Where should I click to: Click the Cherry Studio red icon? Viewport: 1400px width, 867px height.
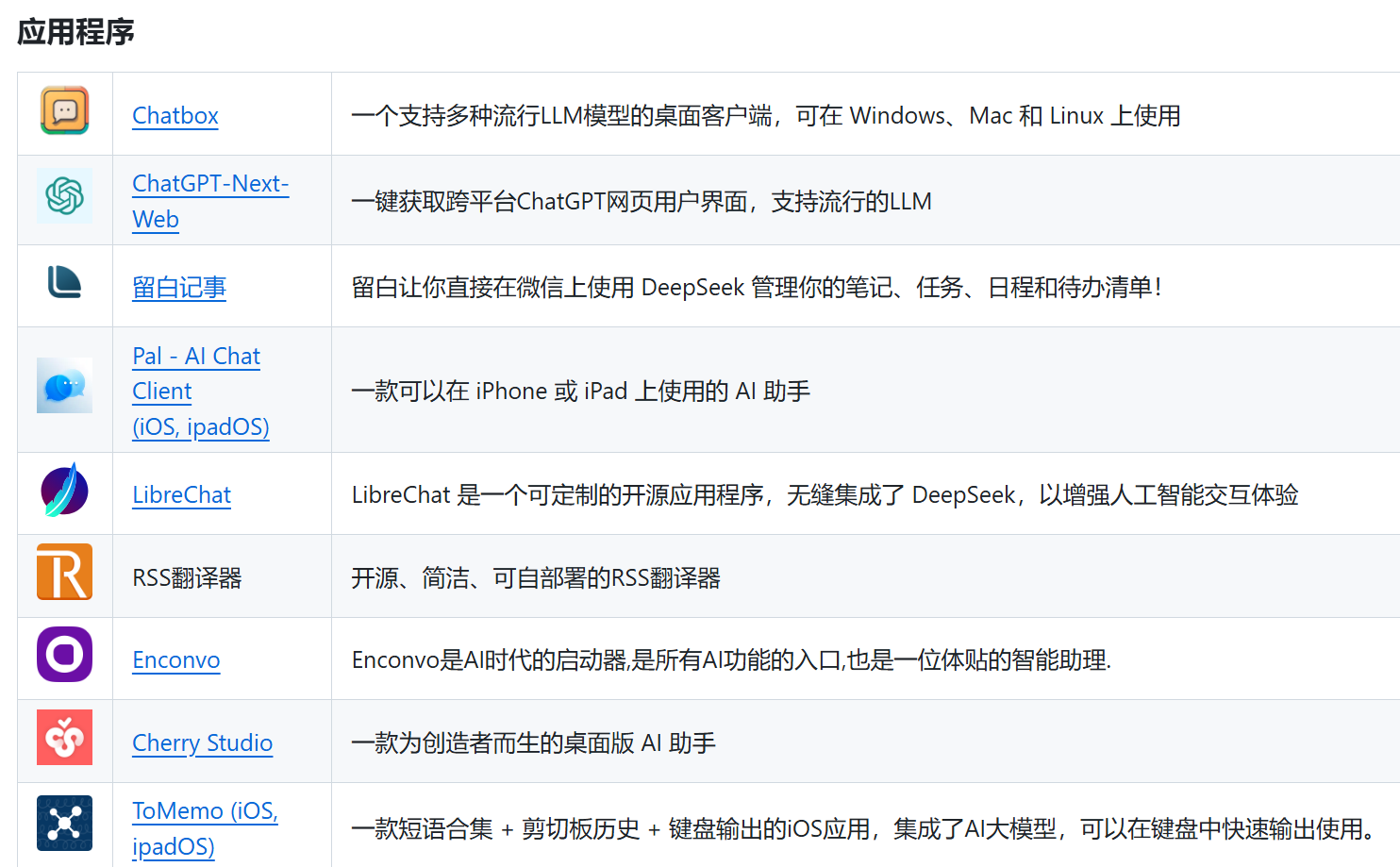click(x=64, y=738)
